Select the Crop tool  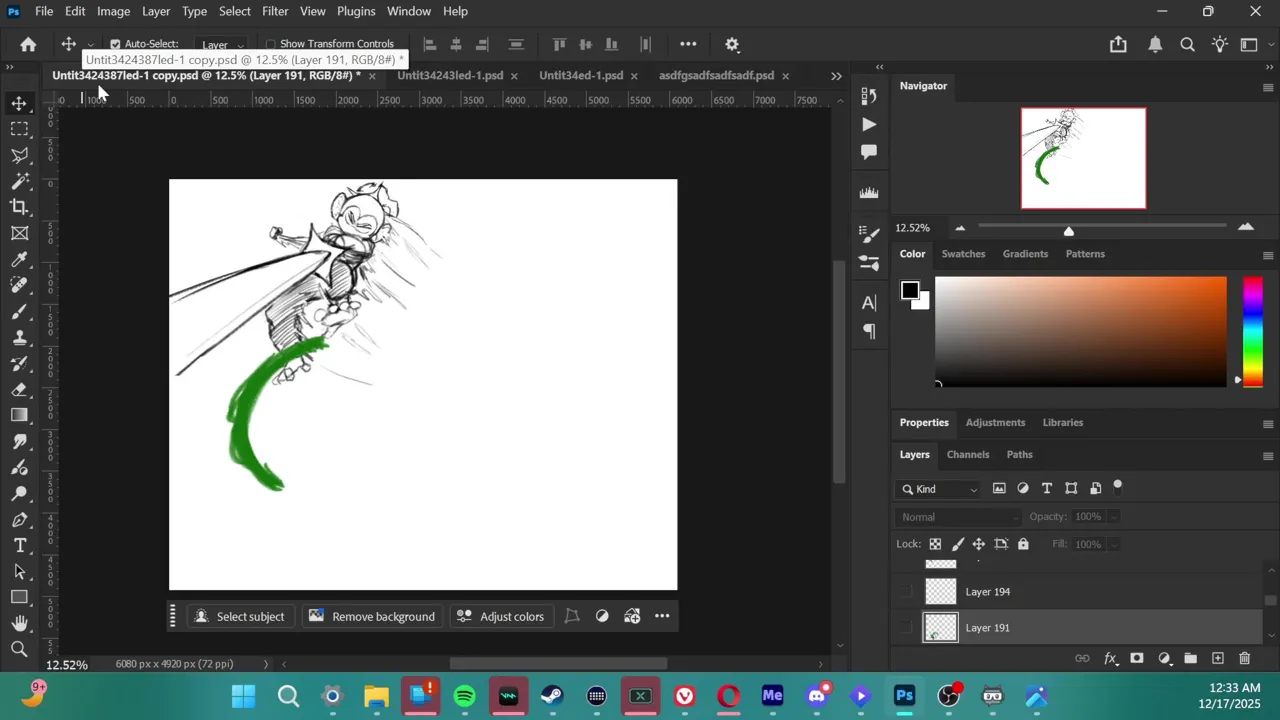pos(19,207)
